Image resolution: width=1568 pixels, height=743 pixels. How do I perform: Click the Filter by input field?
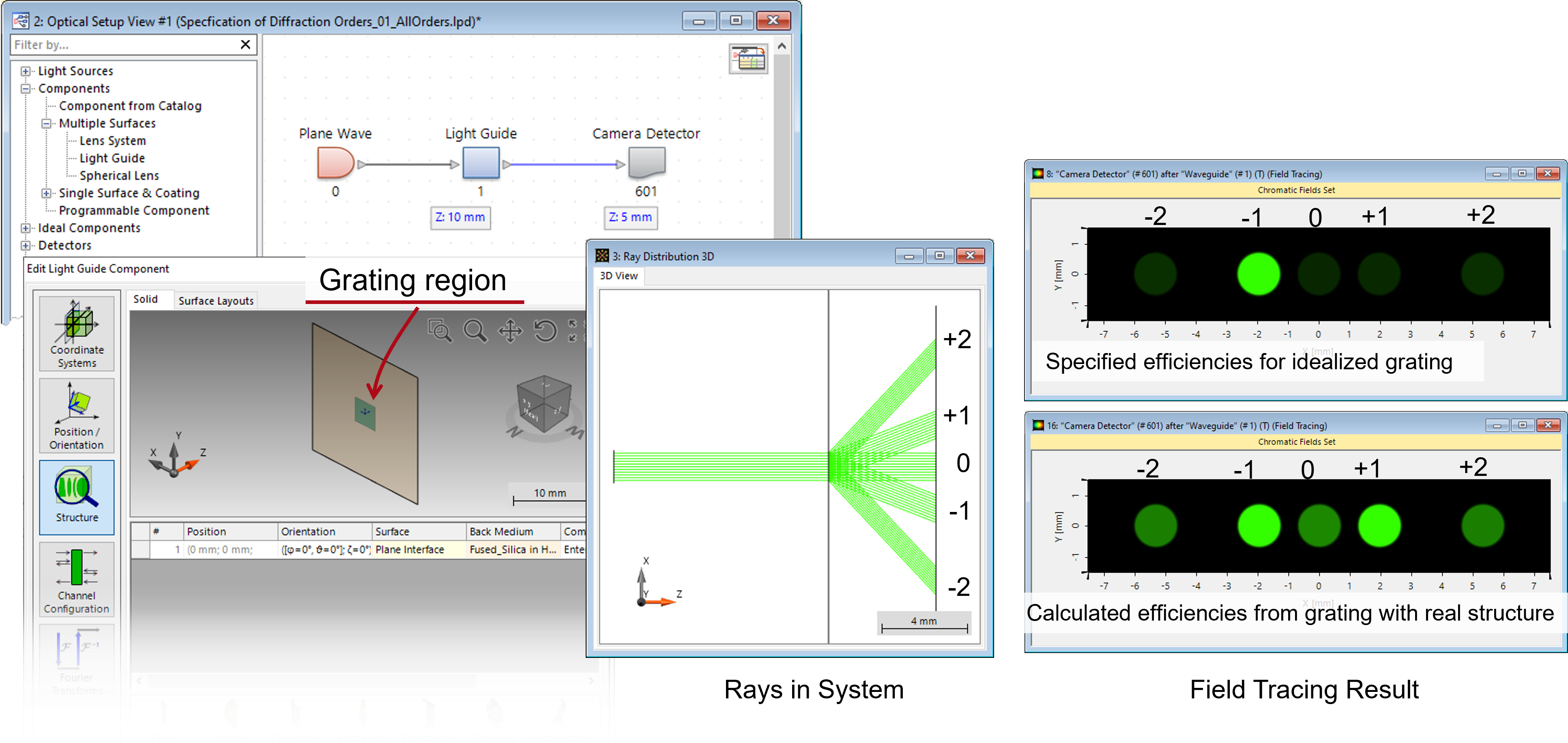122,45
